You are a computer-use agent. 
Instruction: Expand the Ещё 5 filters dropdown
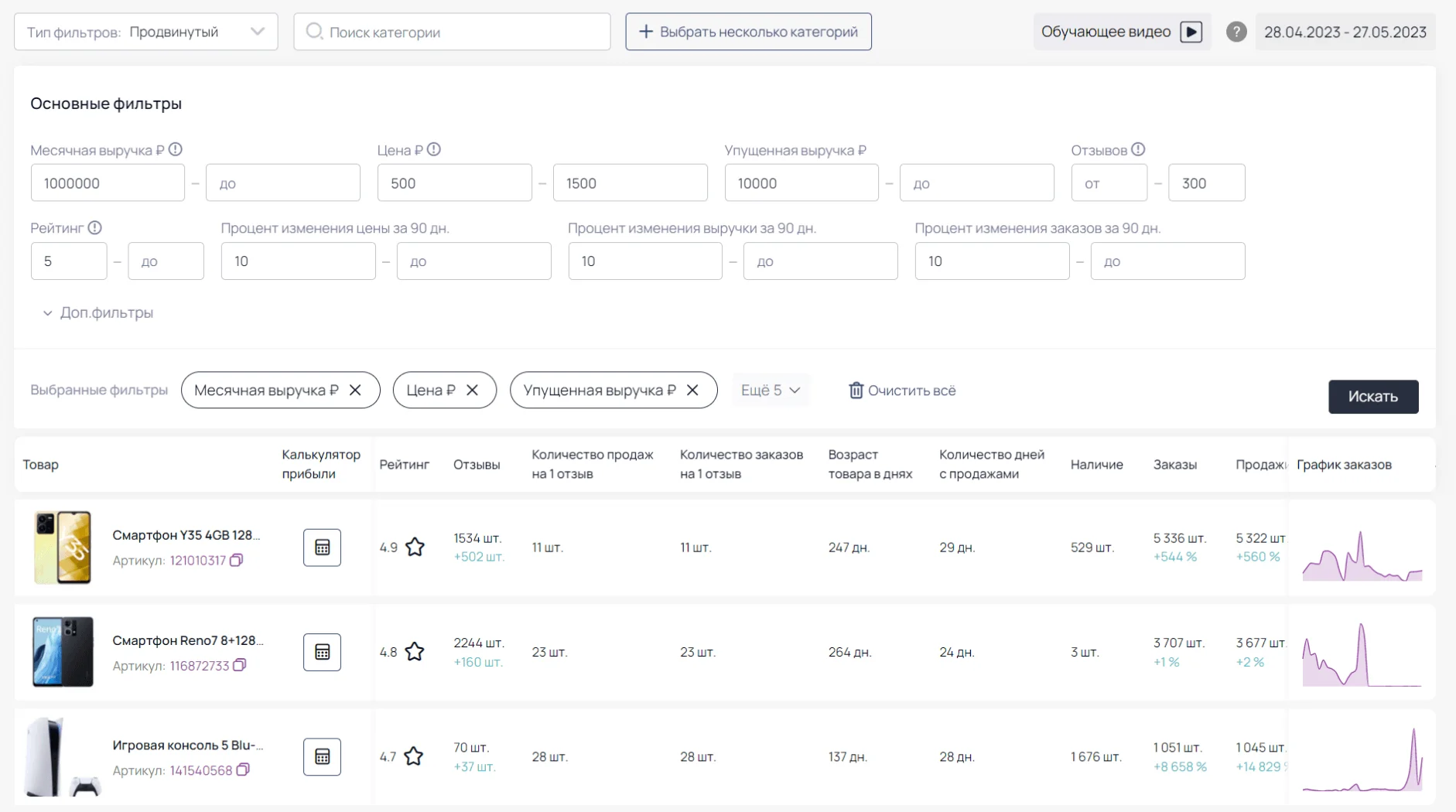[x=771, y=391]
